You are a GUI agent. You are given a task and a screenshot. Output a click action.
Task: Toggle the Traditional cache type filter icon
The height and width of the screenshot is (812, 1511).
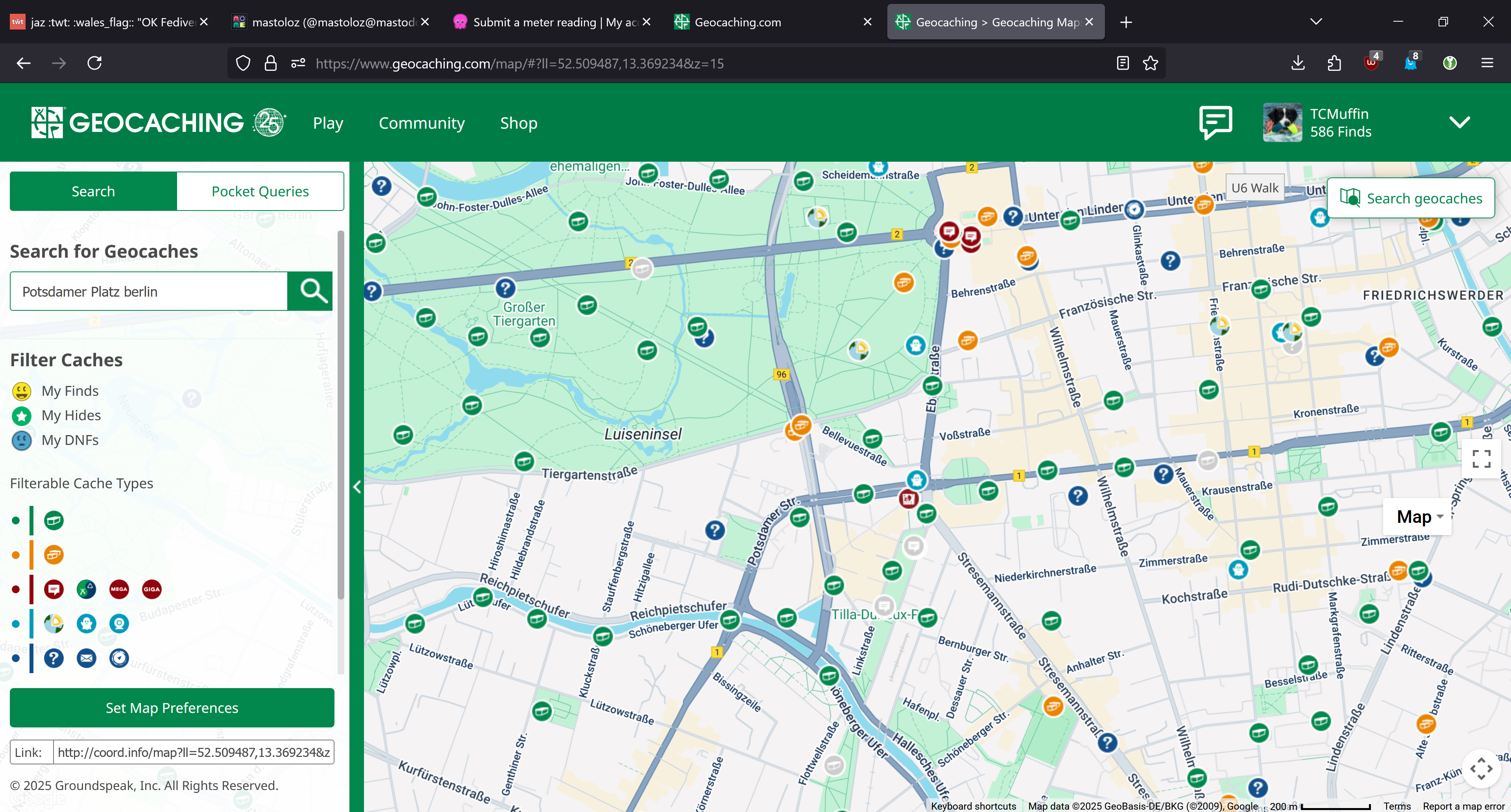tap(54, 520)
